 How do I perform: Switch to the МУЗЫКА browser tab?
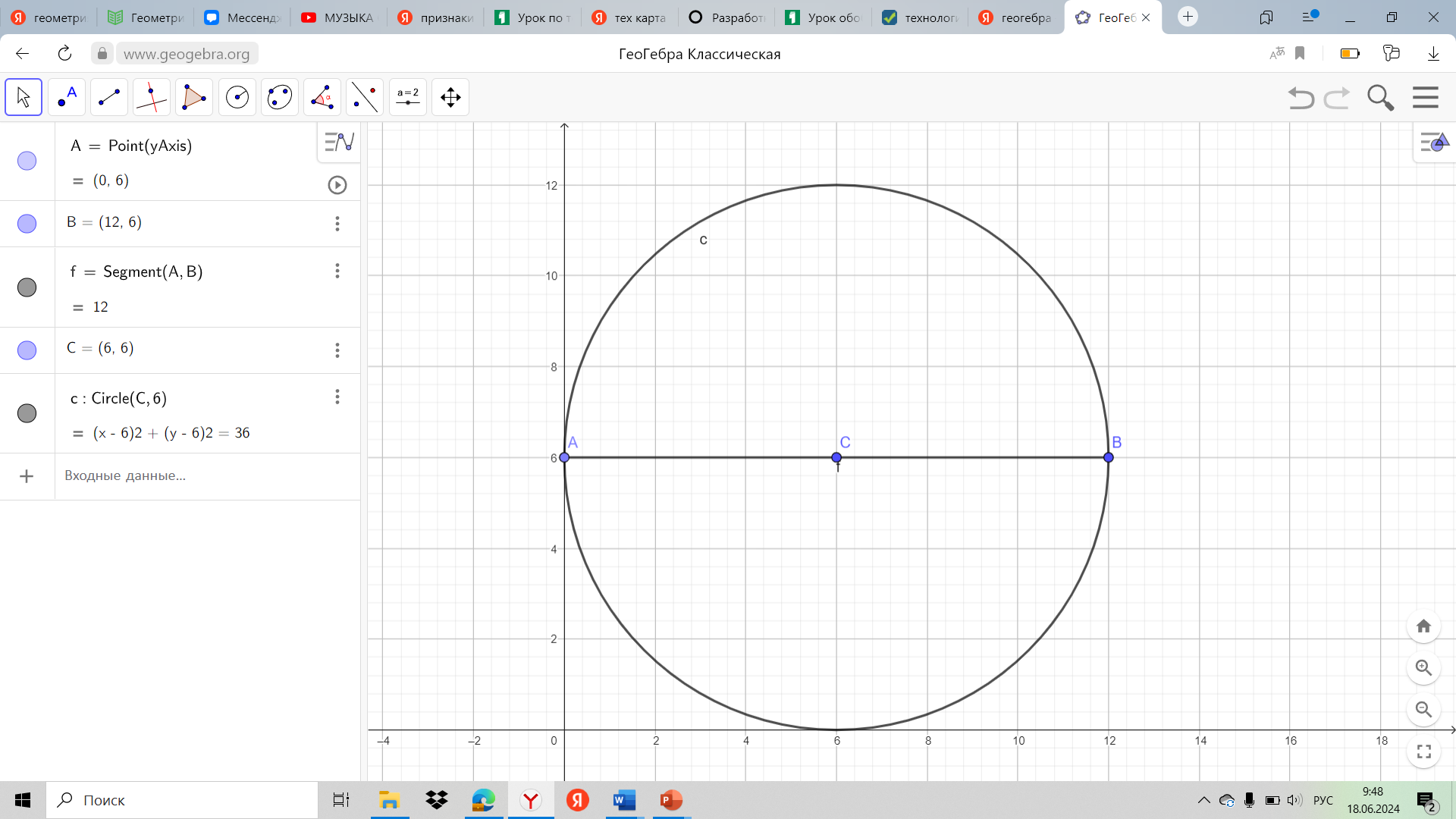click(339, 17)
